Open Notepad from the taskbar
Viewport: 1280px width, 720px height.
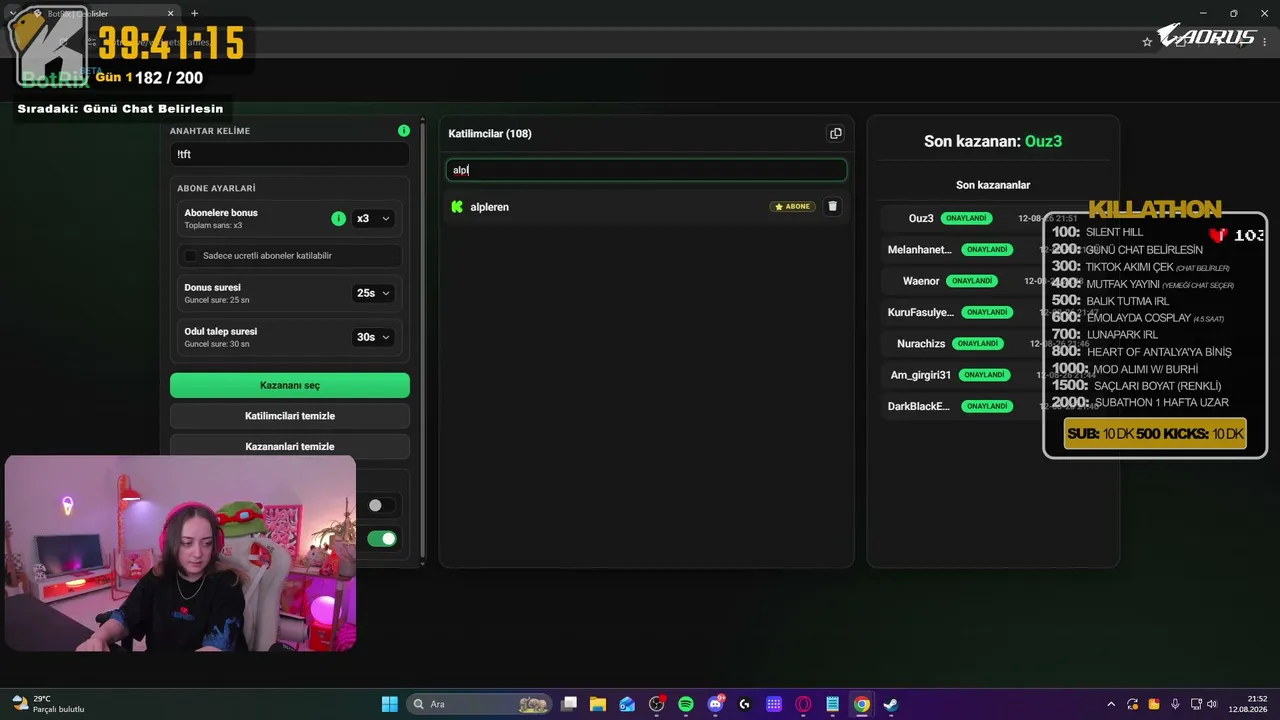tap(832, 704)
